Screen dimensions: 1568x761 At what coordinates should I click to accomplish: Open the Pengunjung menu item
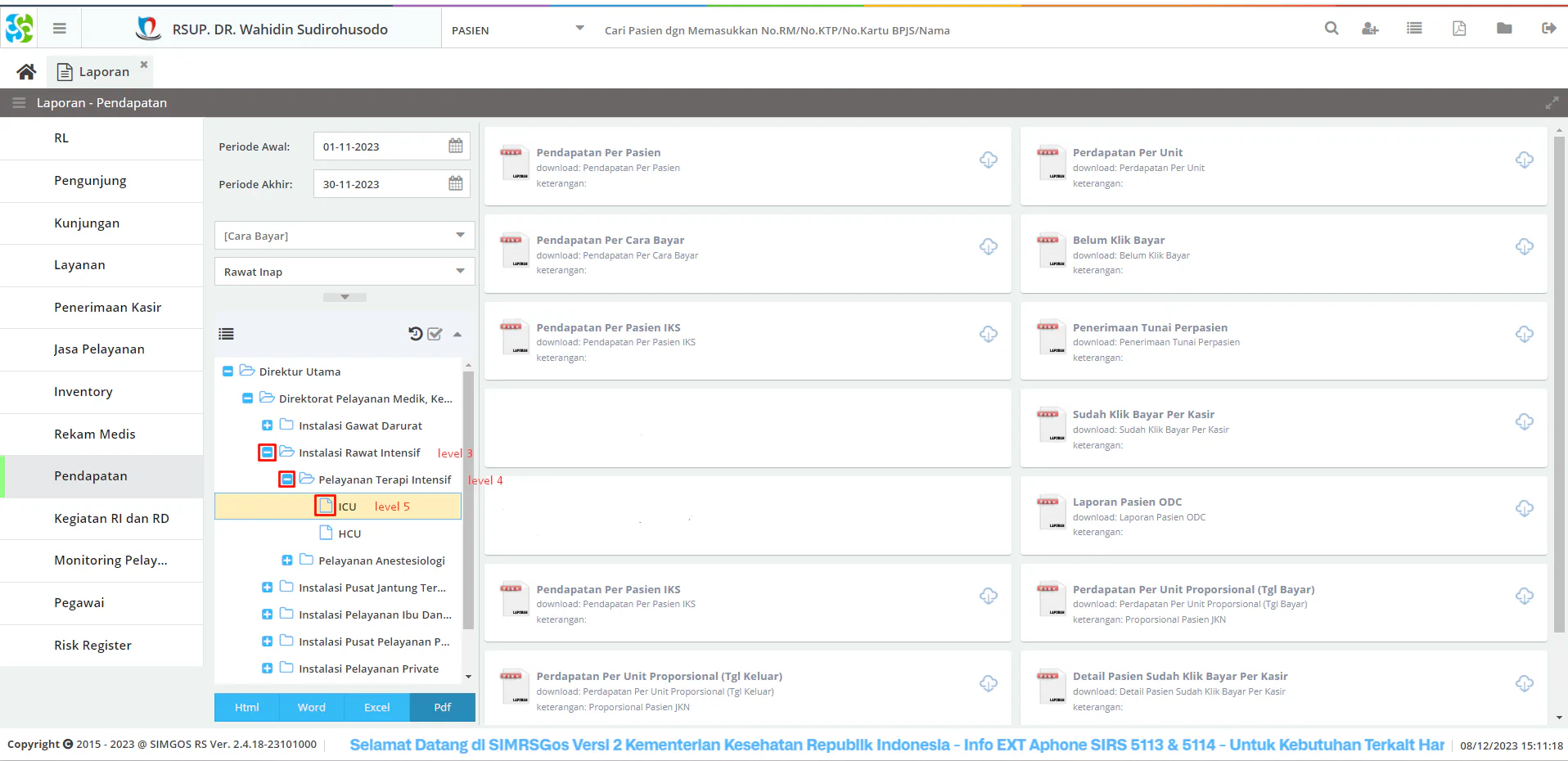pos(101,181)
